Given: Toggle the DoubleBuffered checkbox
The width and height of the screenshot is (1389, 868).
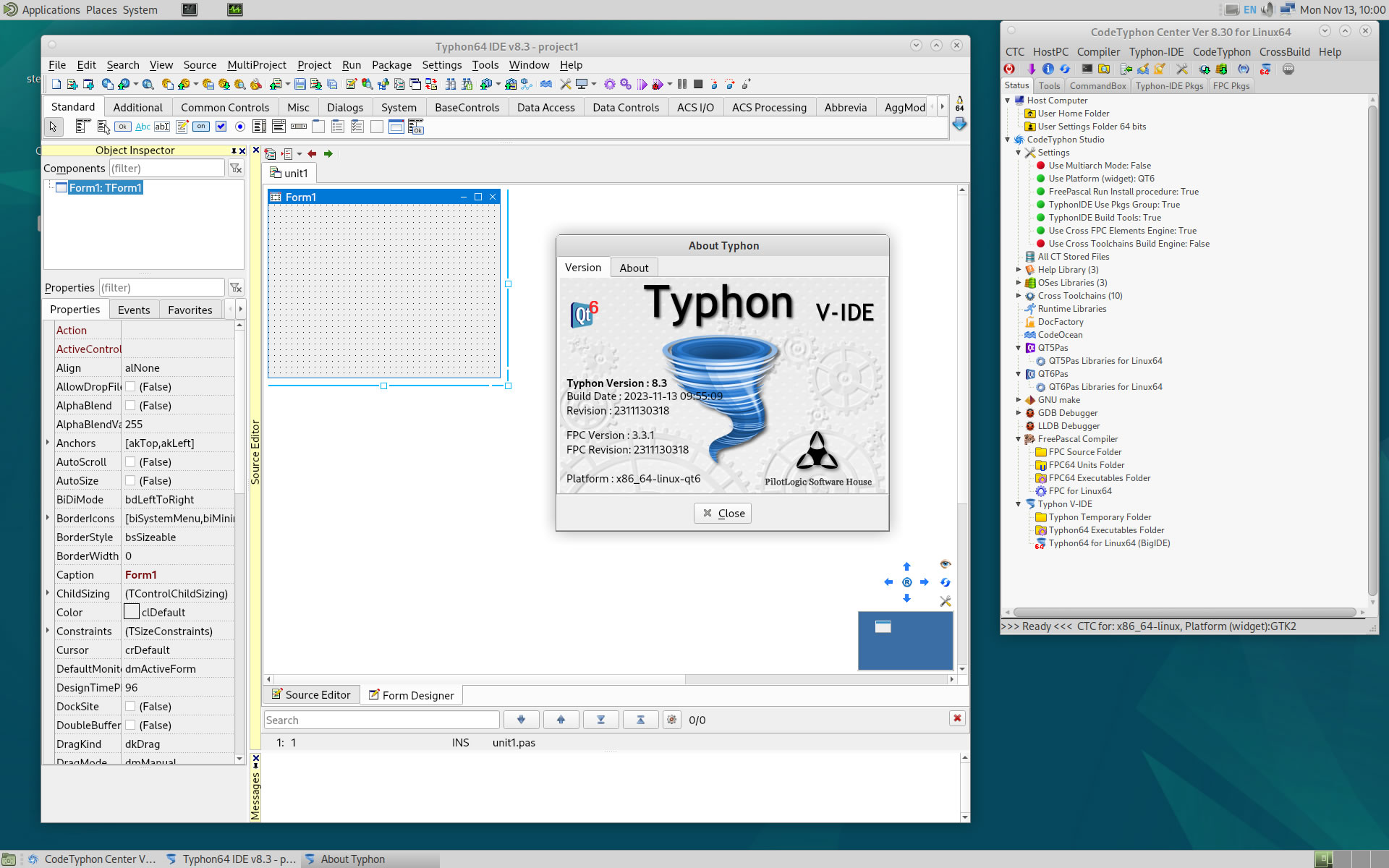Looking at the screenshot, I should pos(130,726).
